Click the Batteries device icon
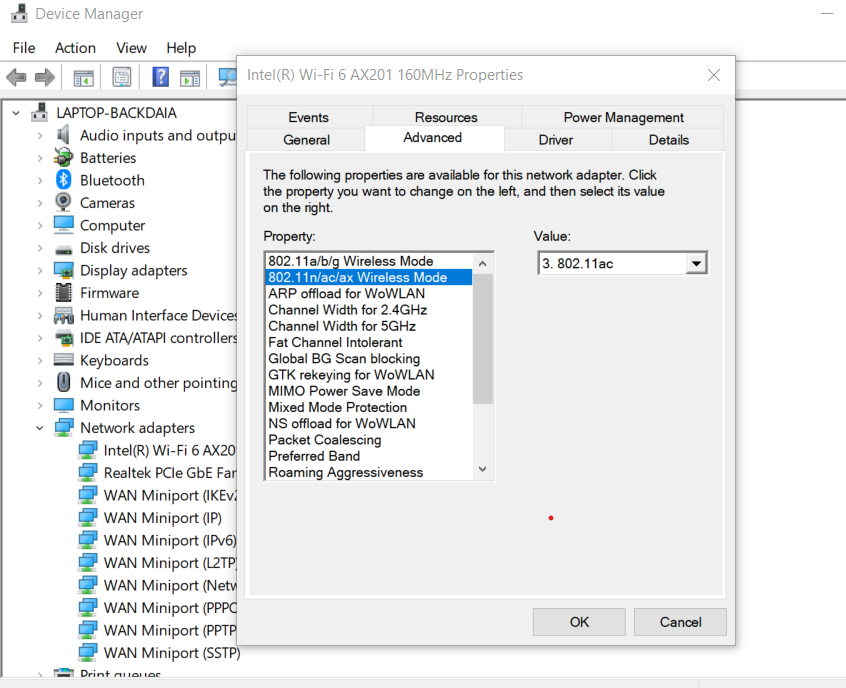846x688 pixels. [64, 158]
